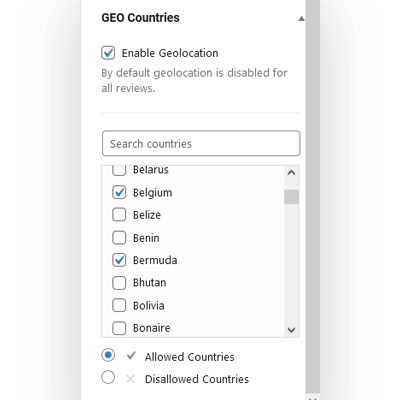
Task: Disable the Enable Geolocation checkbox
Action: point(108,53)
